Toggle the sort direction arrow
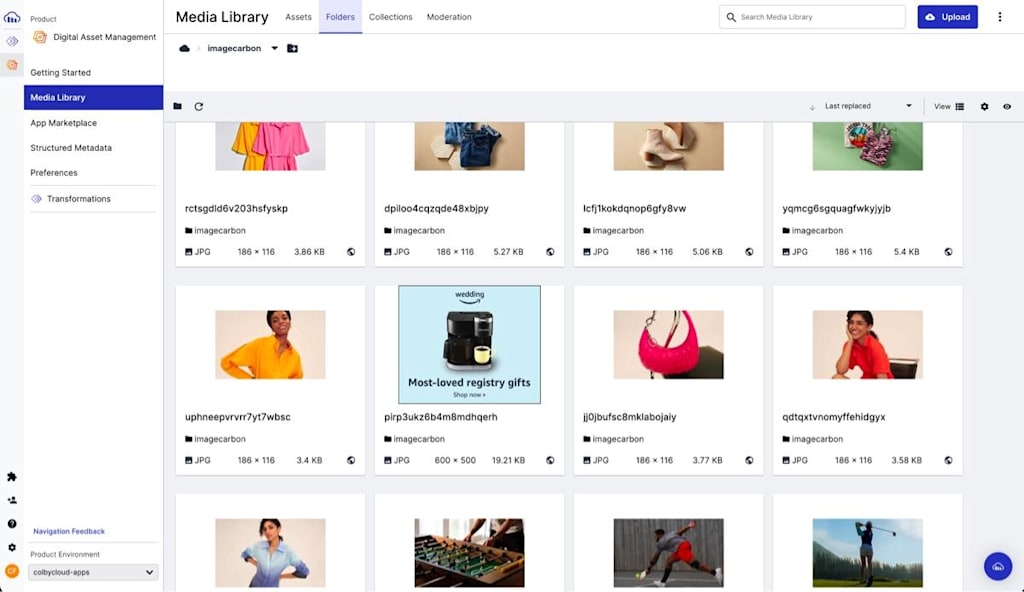Image resolution: width=1024 pixels, height=592 pixels. [812, 107]
